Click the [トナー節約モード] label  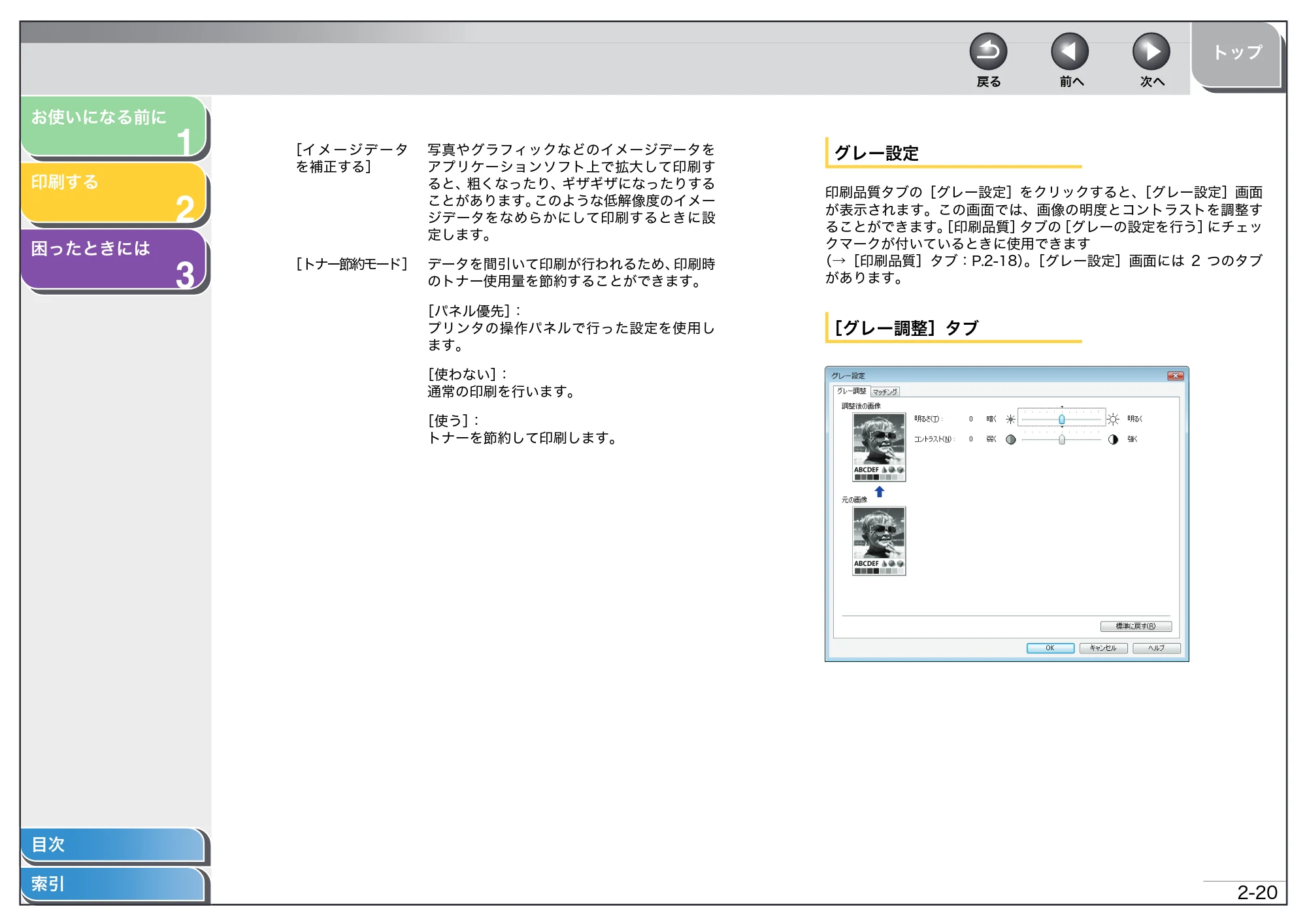(352, 264)
